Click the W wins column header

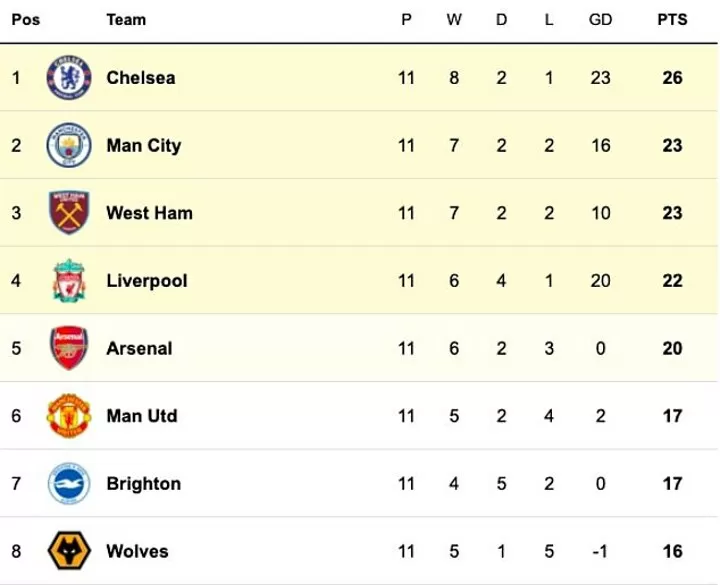(454, 20)
